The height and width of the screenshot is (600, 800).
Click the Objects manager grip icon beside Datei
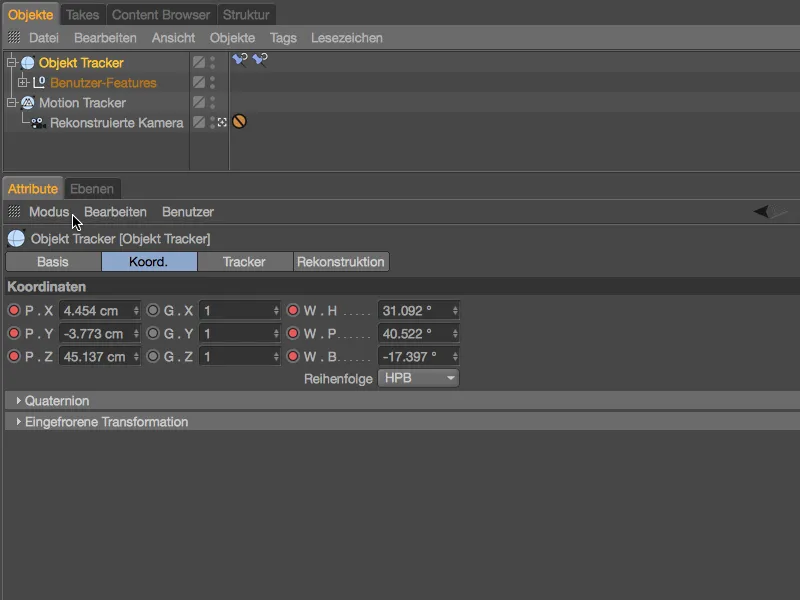[x=14, y=37]
